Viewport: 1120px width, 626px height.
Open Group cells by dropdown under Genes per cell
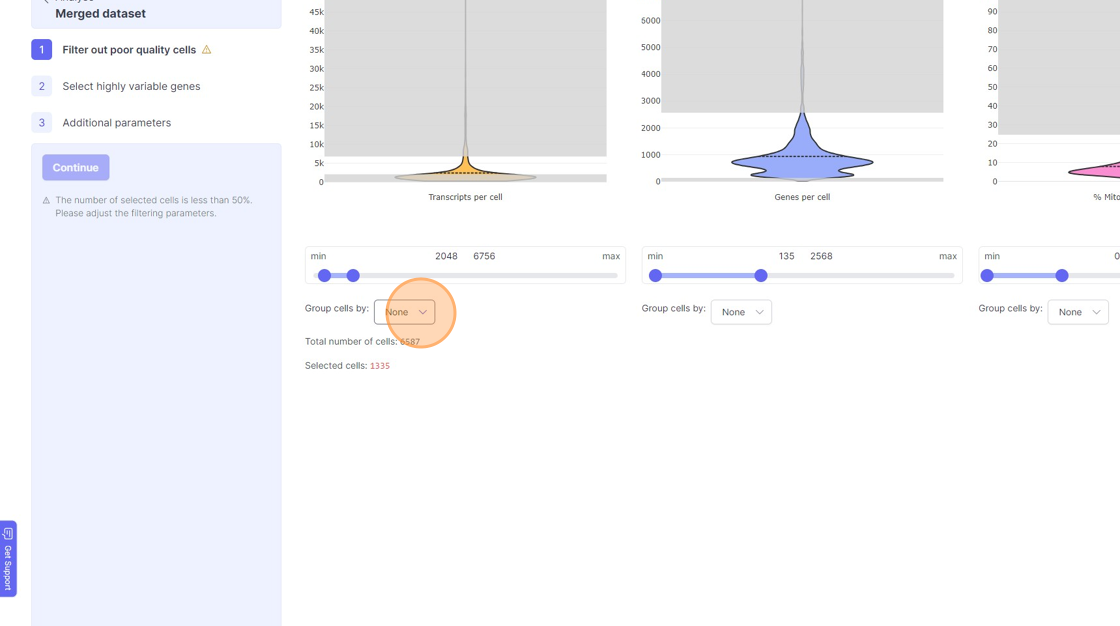[741, 312]
